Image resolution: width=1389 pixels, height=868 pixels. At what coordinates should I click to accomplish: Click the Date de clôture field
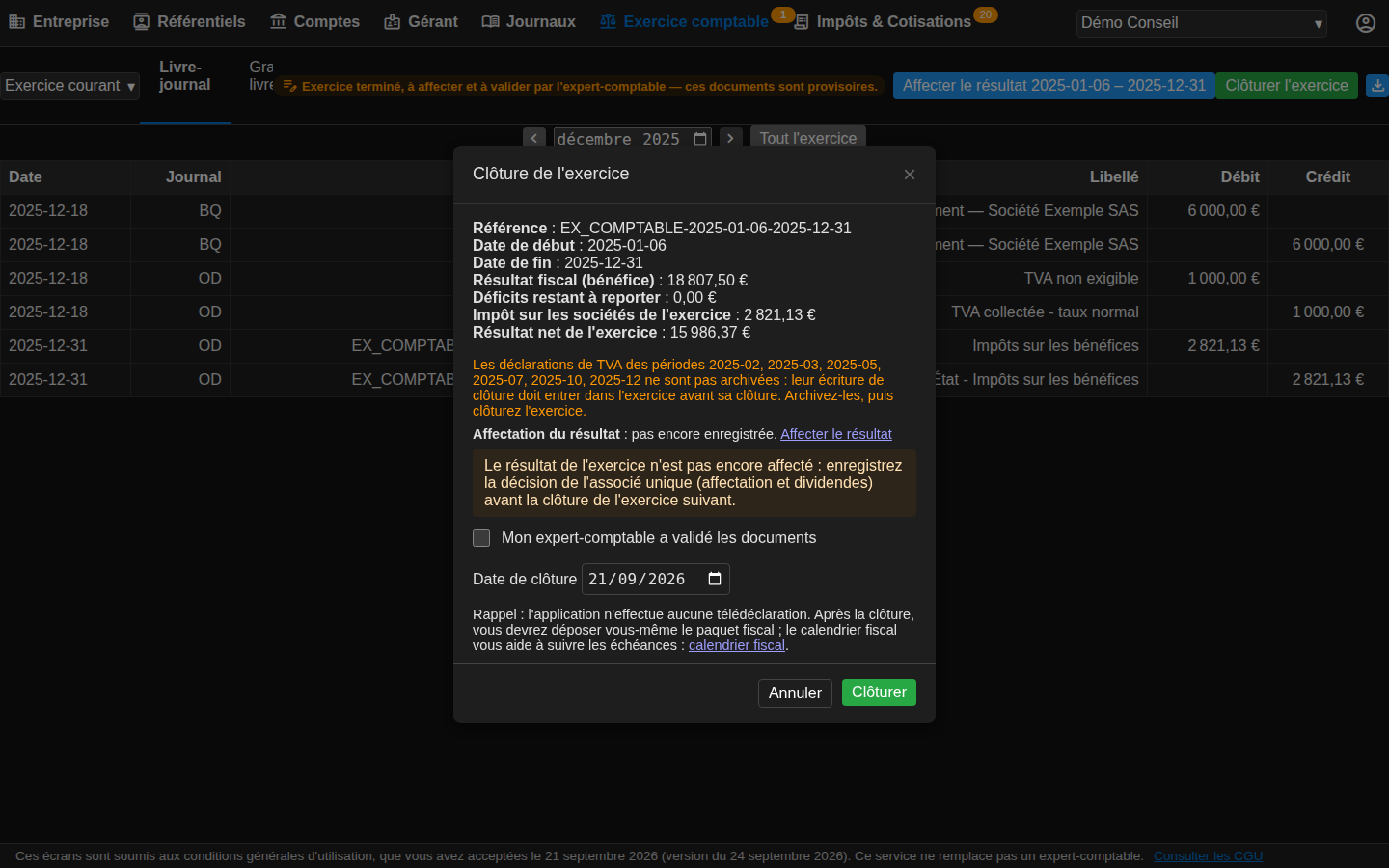656,579
